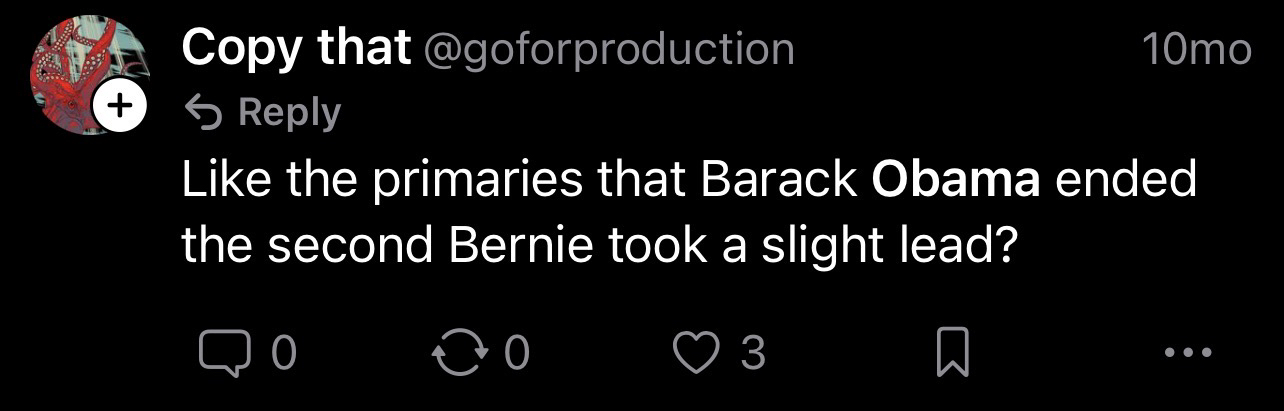
Task: Open the red octopus profile avatar
Action: (x=78, y=70)
